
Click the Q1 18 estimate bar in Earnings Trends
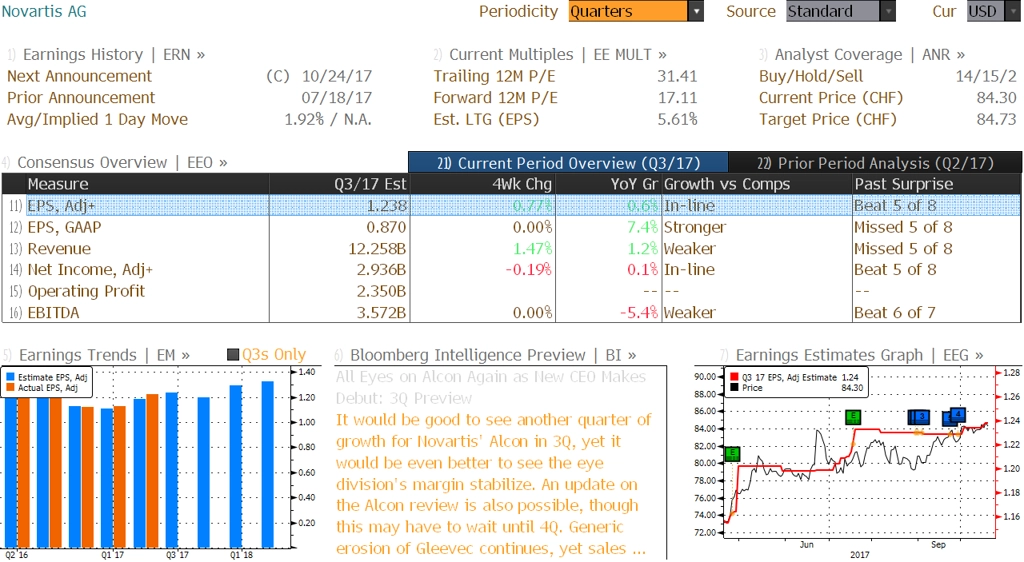(x=236, y=466)
